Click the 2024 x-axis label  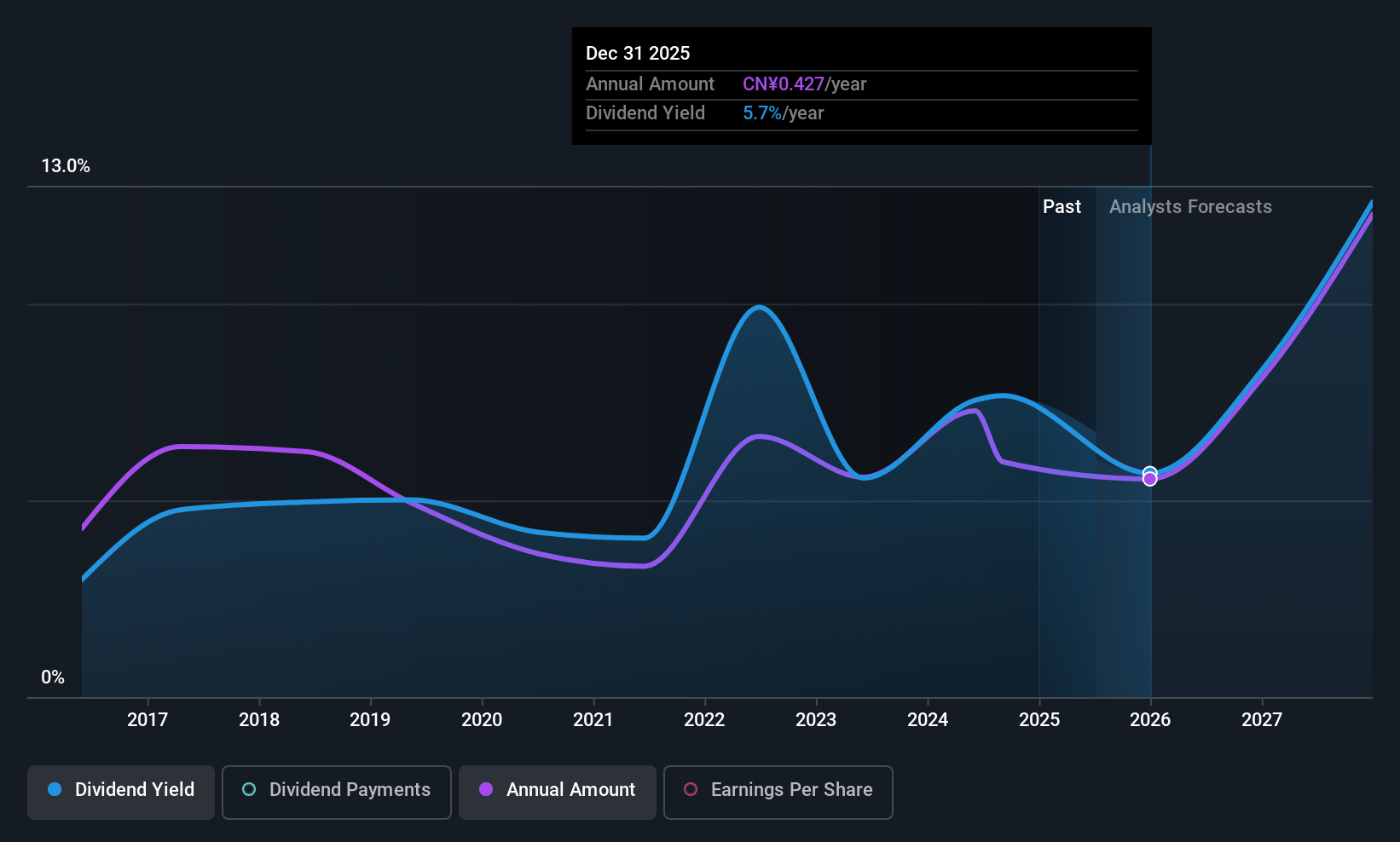pyautogui.click(x=928, y=720)
